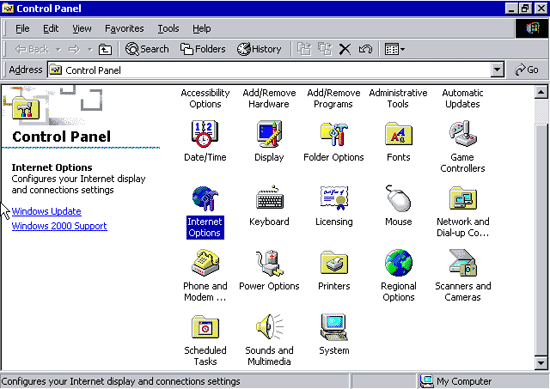Select the System computer icon
The image size is (550, 389).
[x=334, y=327]
